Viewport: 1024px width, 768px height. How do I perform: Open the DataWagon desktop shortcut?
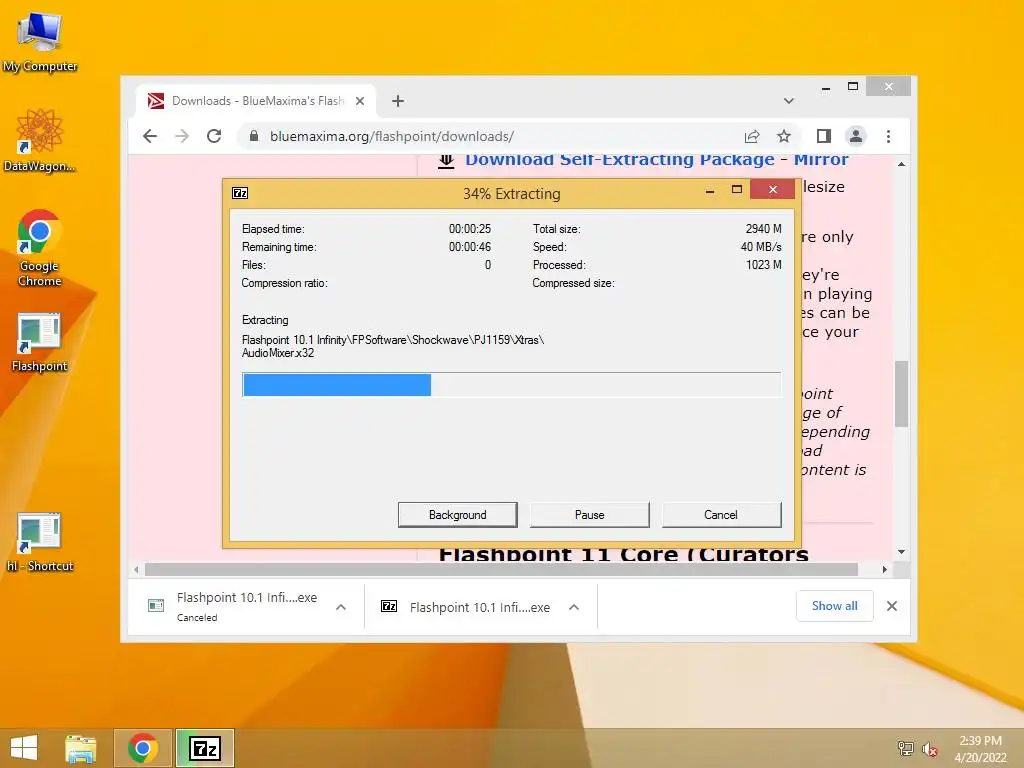click(39, 141)
